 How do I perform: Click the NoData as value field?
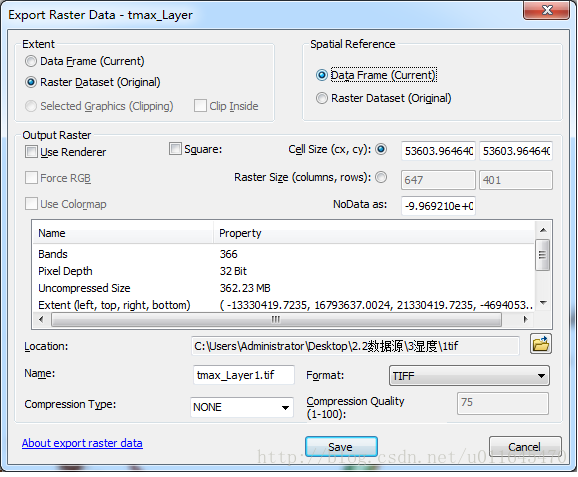tap(438, 206)
